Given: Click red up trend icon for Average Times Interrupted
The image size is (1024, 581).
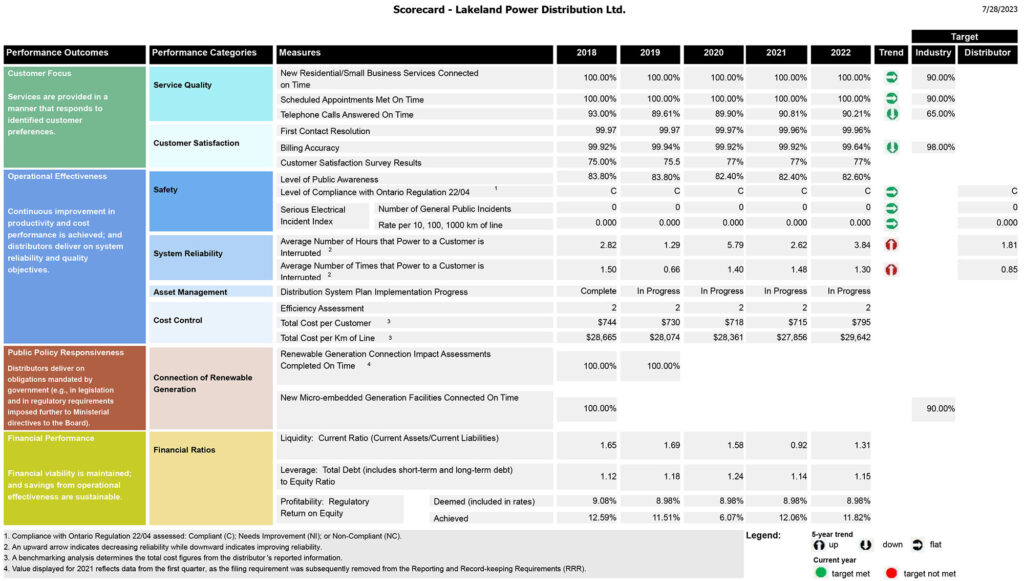Looking at the screenshot, I should tap(891, 269).
